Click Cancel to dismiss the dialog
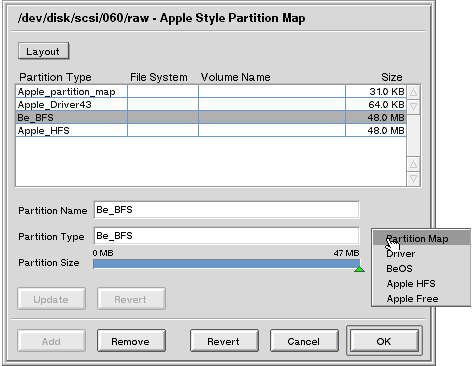The image size is (473, 366). [x=304, y=341]
